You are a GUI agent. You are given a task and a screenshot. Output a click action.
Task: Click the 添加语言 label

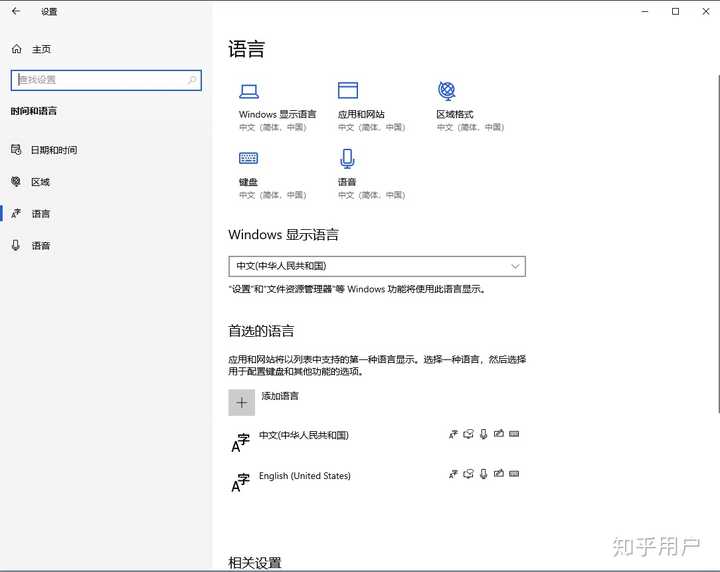pyautogui.click(x=280, y=396)
